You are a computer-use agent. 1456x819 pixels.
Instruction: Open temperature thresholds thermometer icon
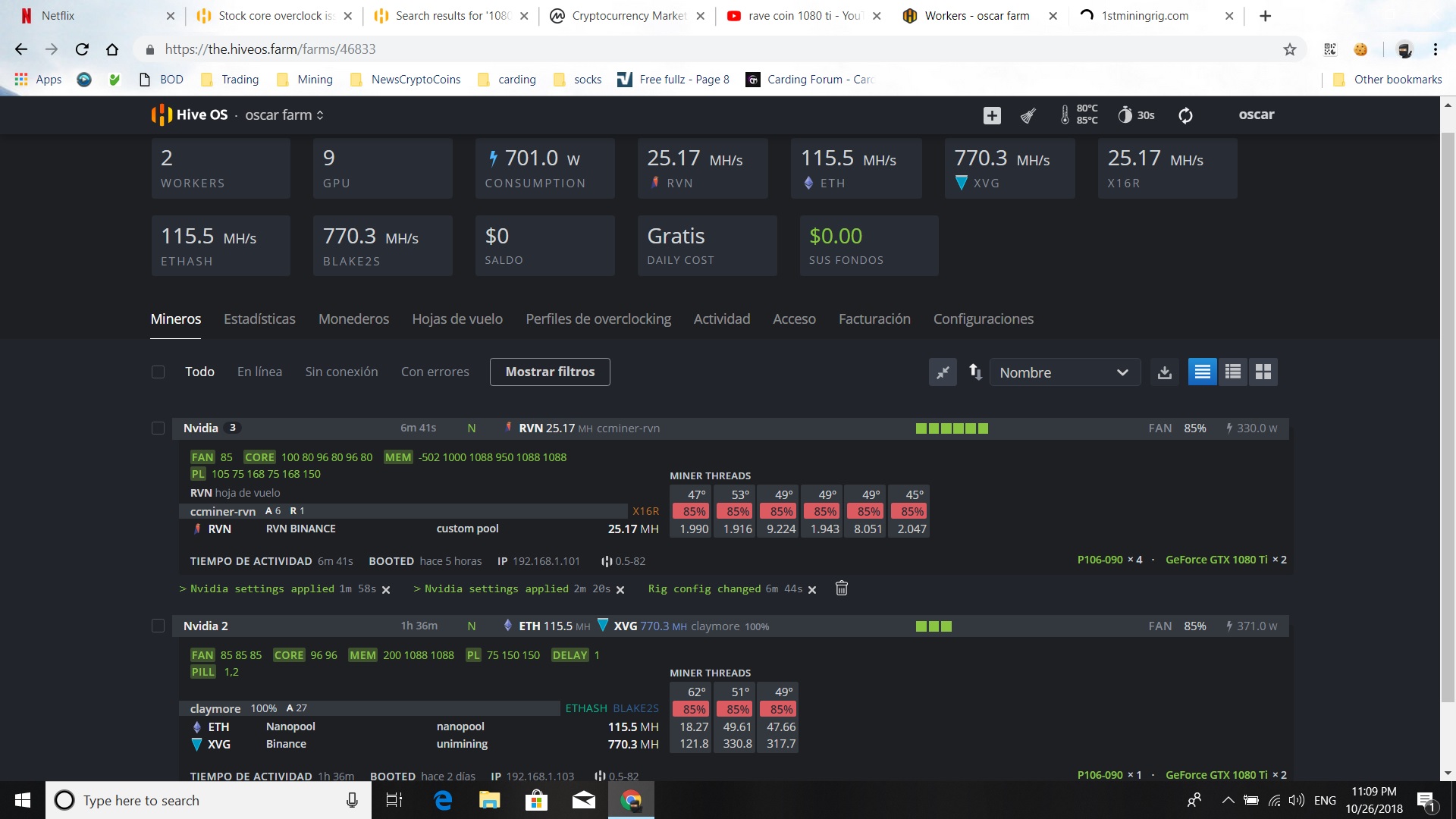[1078, 115]
